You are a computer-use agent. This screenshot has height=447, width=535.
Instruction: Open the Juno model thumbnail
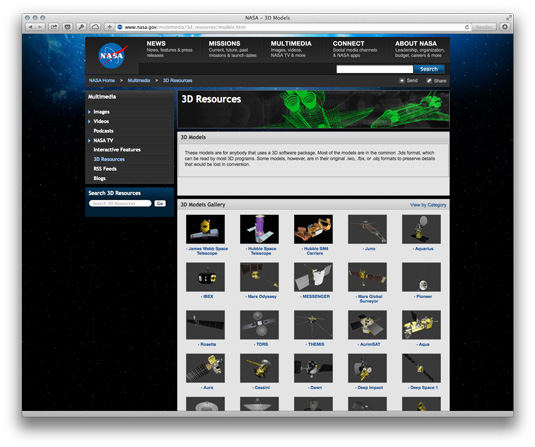[367, 229]
